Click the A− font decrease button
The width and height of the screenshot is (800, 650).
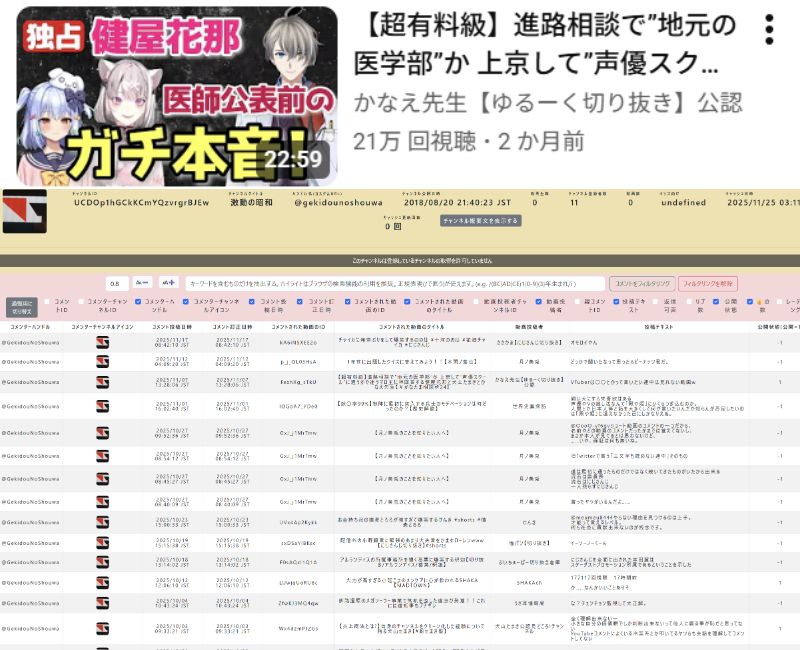142,284
